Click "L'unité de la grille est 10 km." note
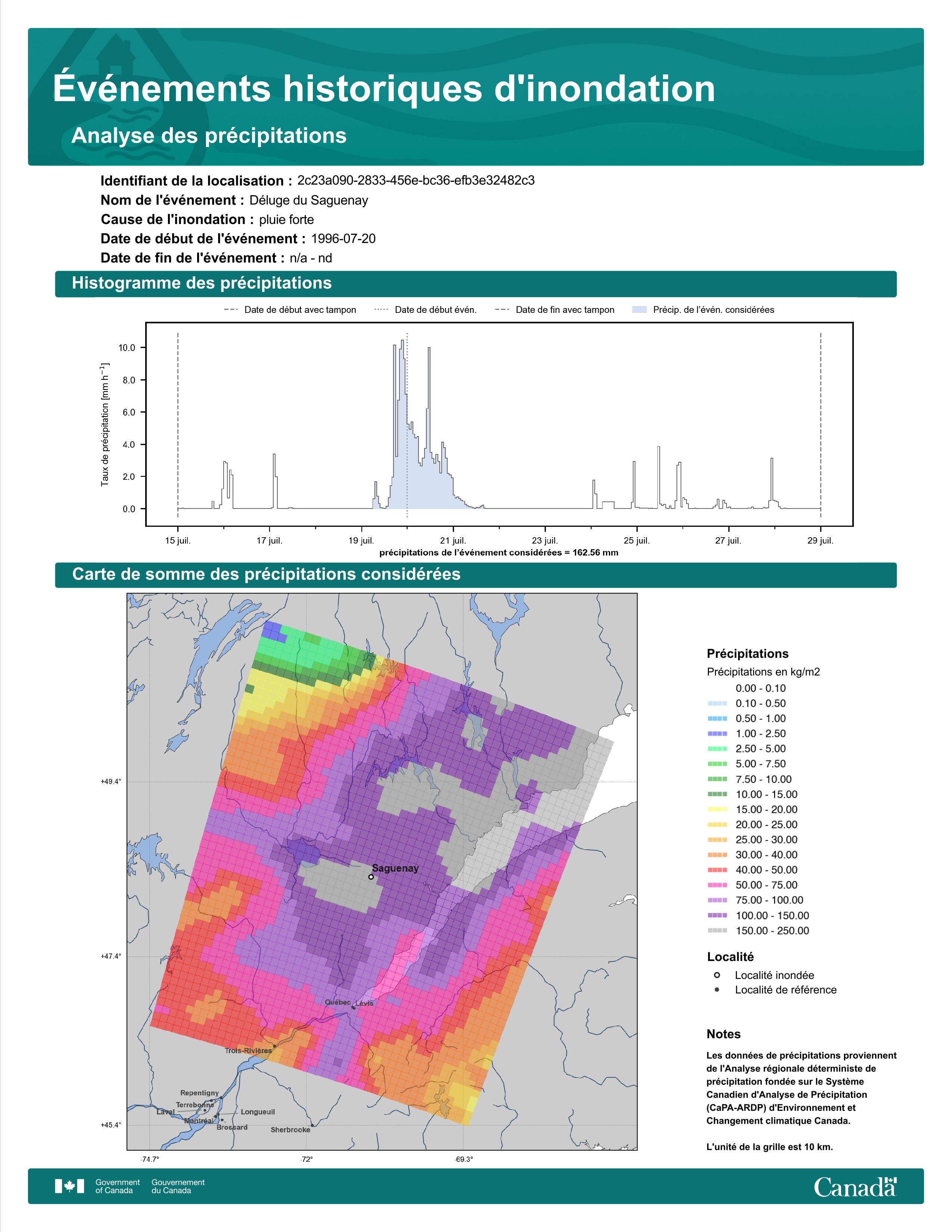This screenshot has height=1232, width=952. click(x=770, y=1147)
